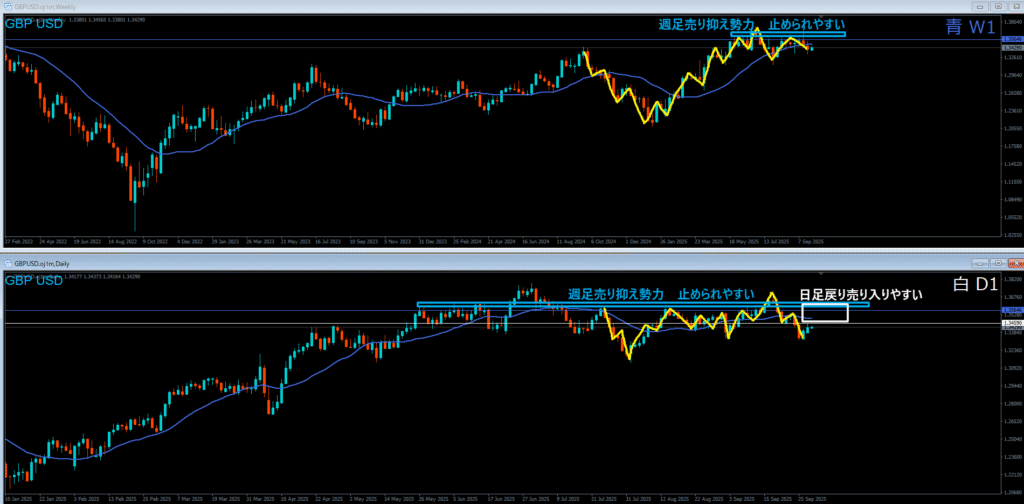Click blue 1.35646 price label on Weekly axis

1011,39
